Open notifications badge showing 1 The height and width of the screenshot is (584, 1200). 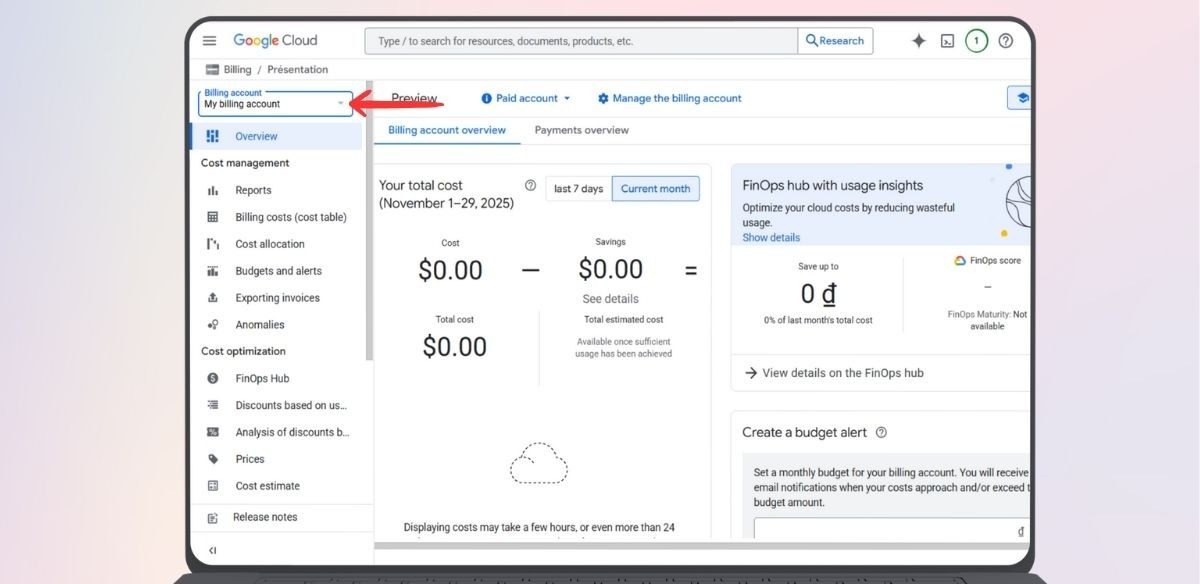point(976,41)
